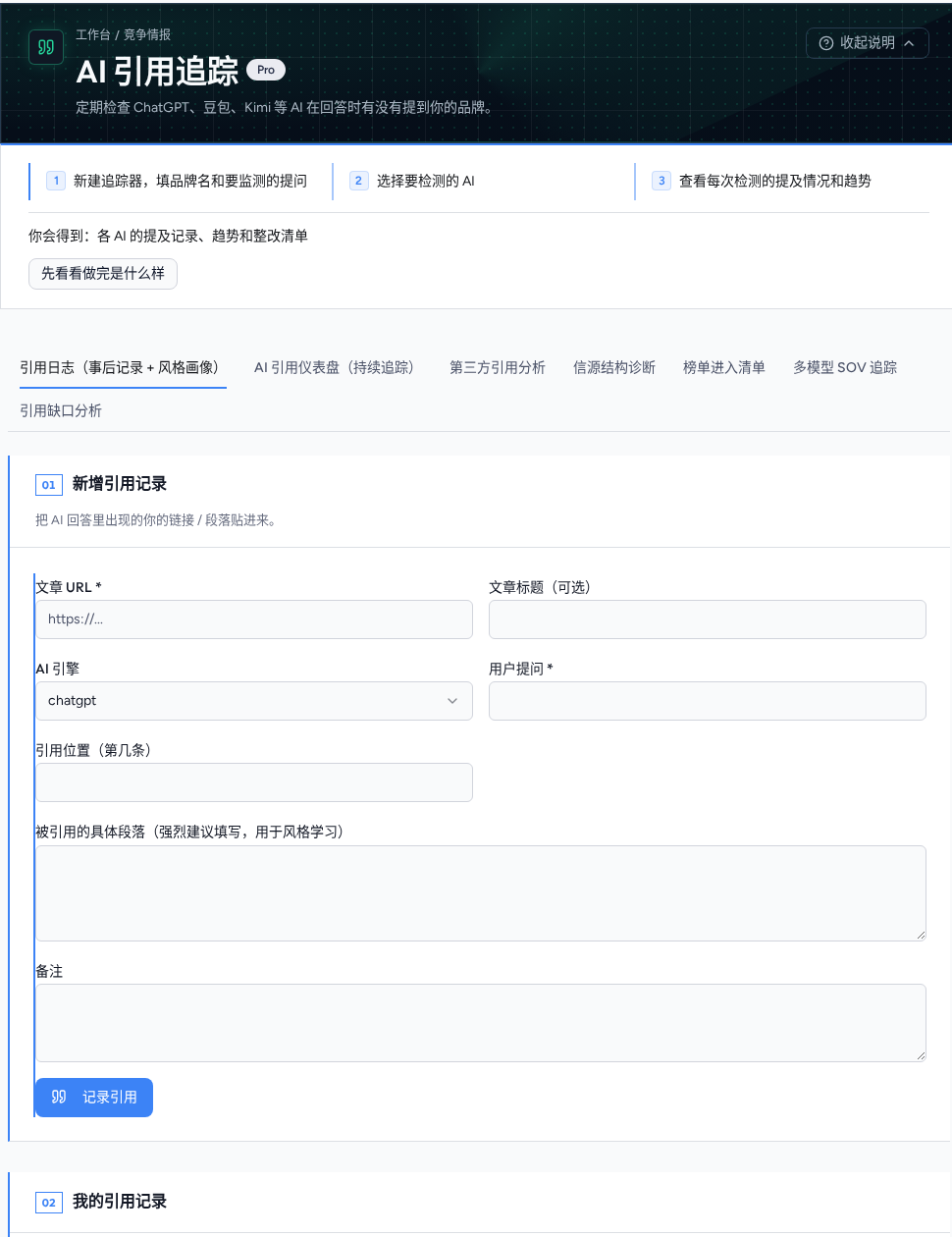Switch to the 第三方引用分析 tab

[x=498, y=367]
